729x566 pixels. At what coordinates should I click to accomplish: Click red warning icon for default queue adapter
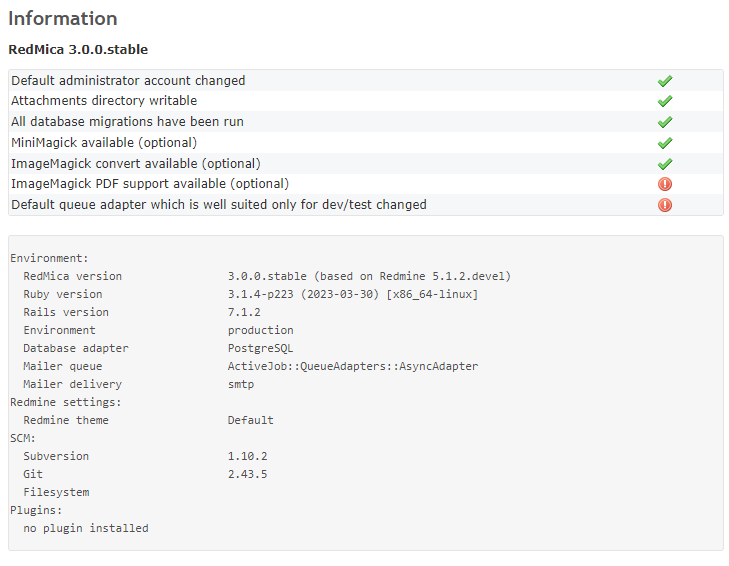pyautogui.click(x=665, y=205)
